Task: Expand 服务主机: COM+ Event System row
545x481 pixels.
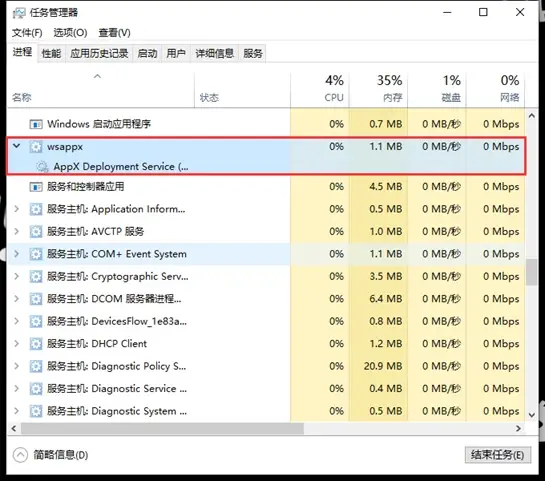Action: point(16,254)
